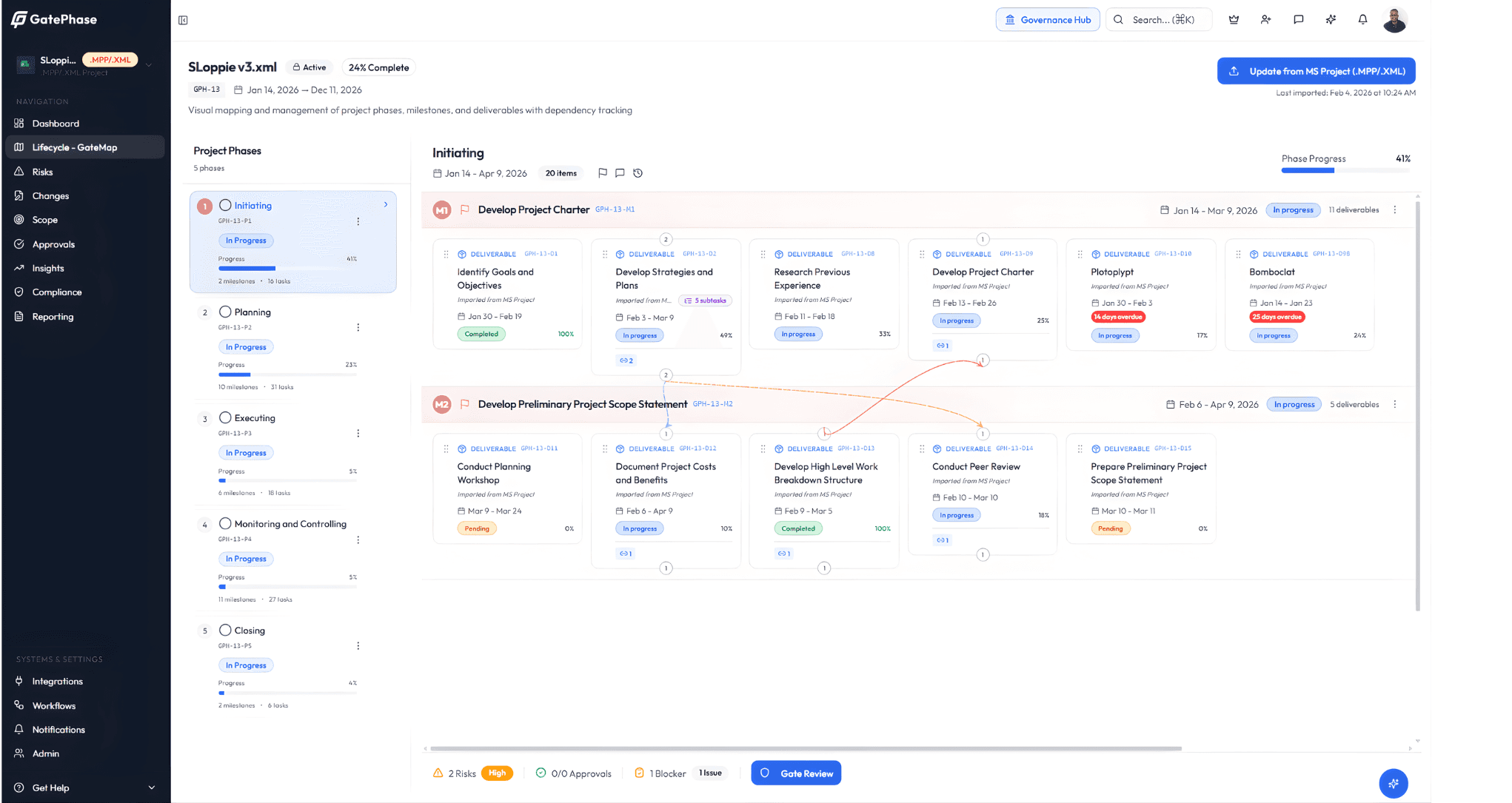Click the flag icon beside 20 items

pyautogui.click(x=603, y=173)
